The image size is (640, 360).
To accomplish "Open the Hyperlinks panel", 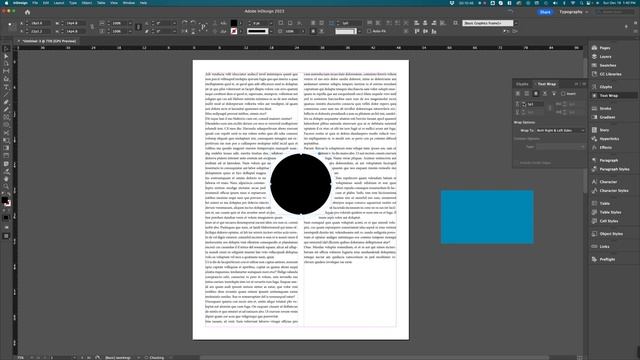I will tap(609, 139).
